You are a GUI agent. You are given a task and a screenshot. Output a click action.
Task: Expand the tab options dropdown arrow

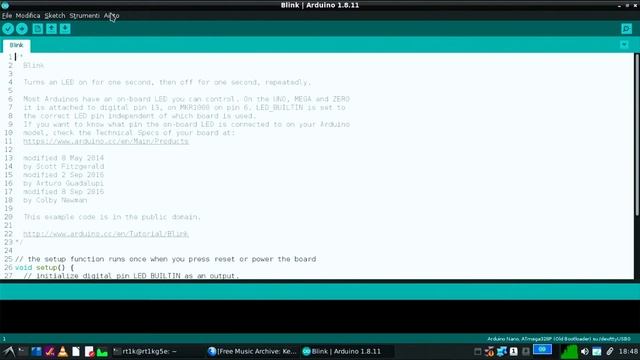coord(624,45)
